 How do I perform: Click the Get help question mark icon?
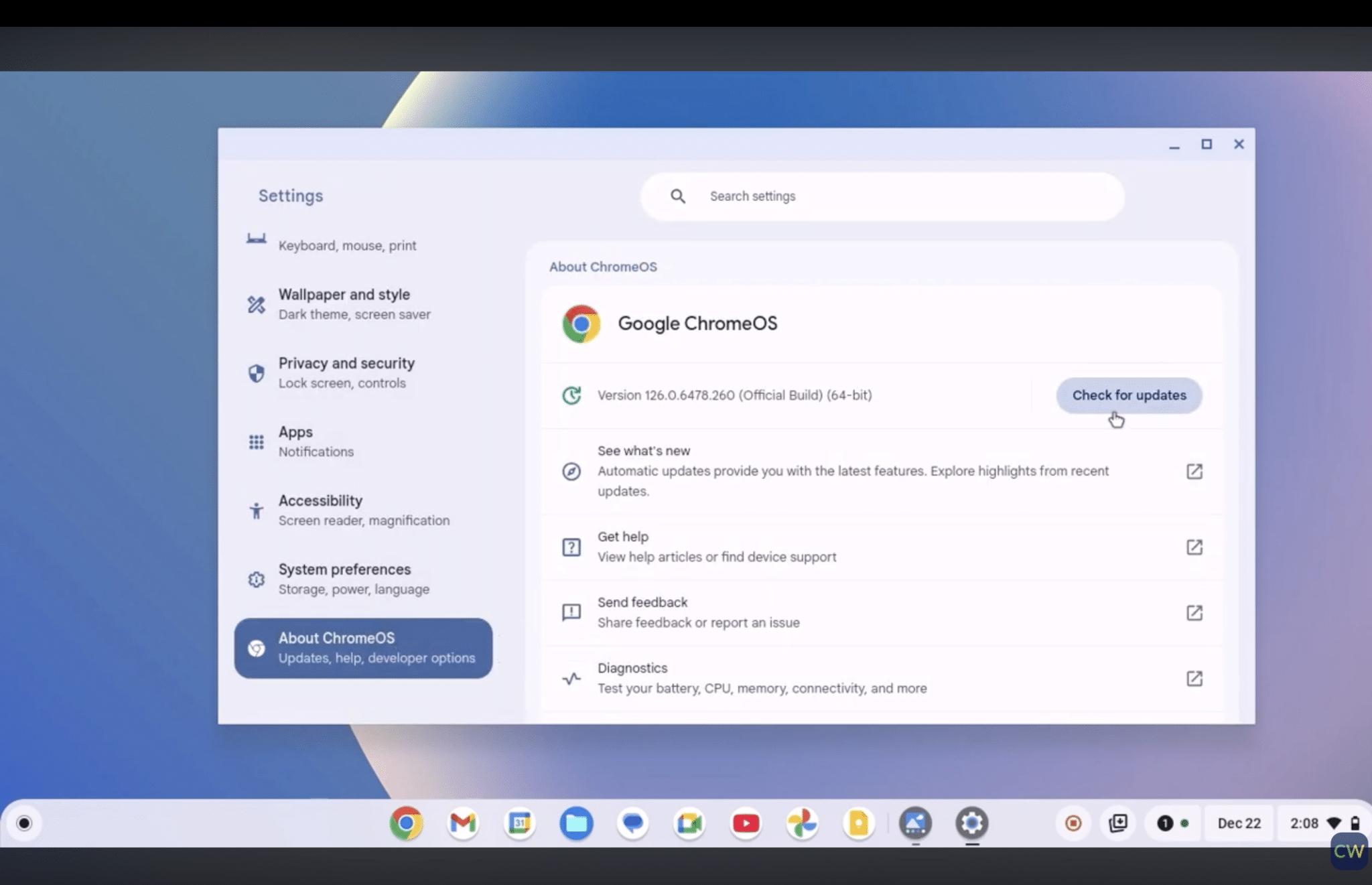click(571, 547)
